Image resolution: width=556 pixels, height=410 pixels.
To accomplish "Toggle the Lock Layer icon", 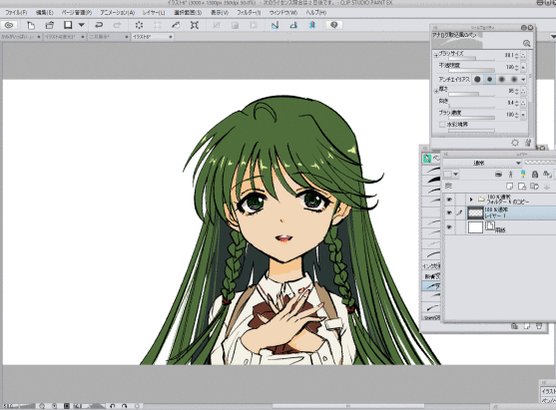I will 535,174.
